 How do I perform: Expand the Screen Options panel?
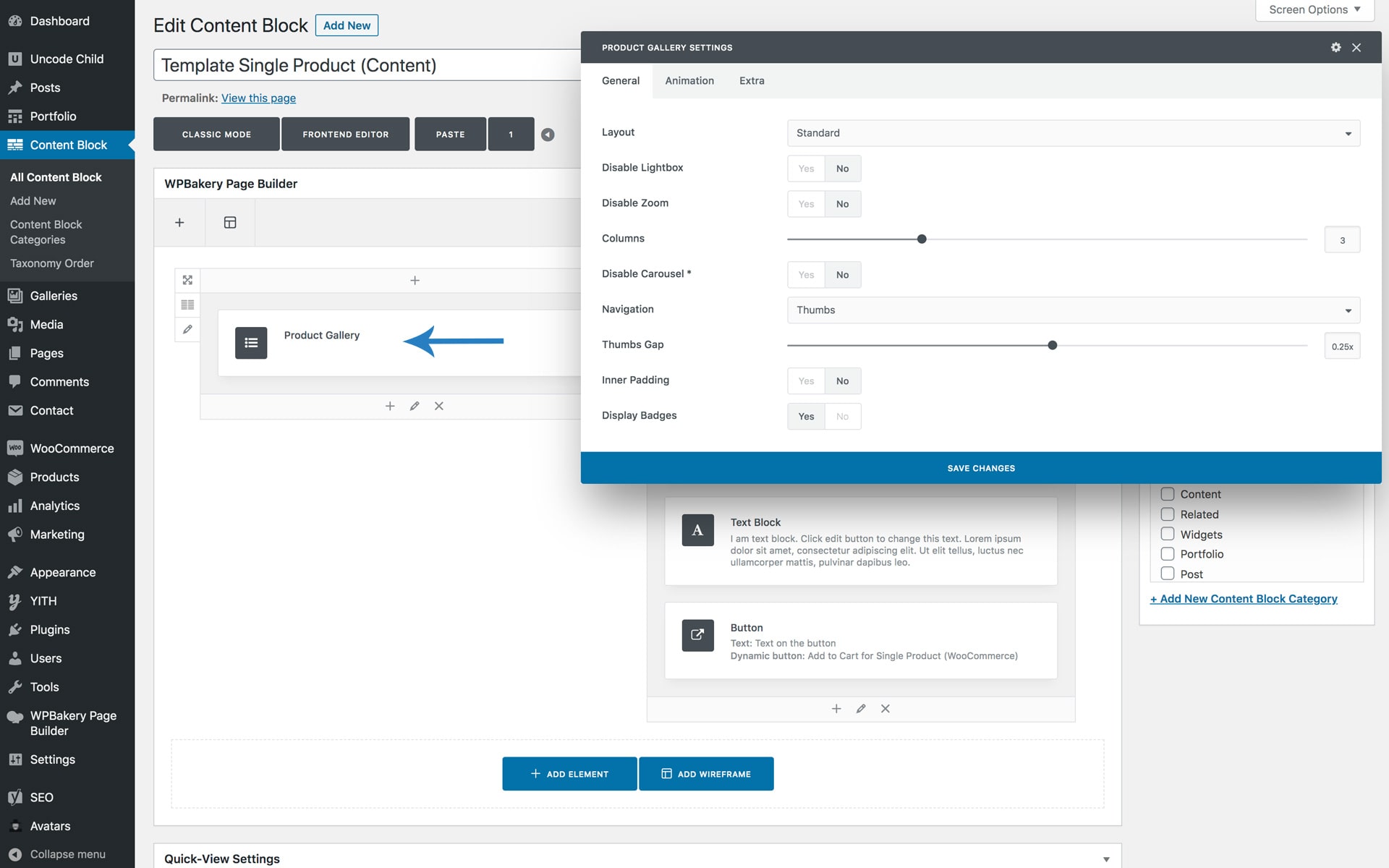pos(1314,9)
